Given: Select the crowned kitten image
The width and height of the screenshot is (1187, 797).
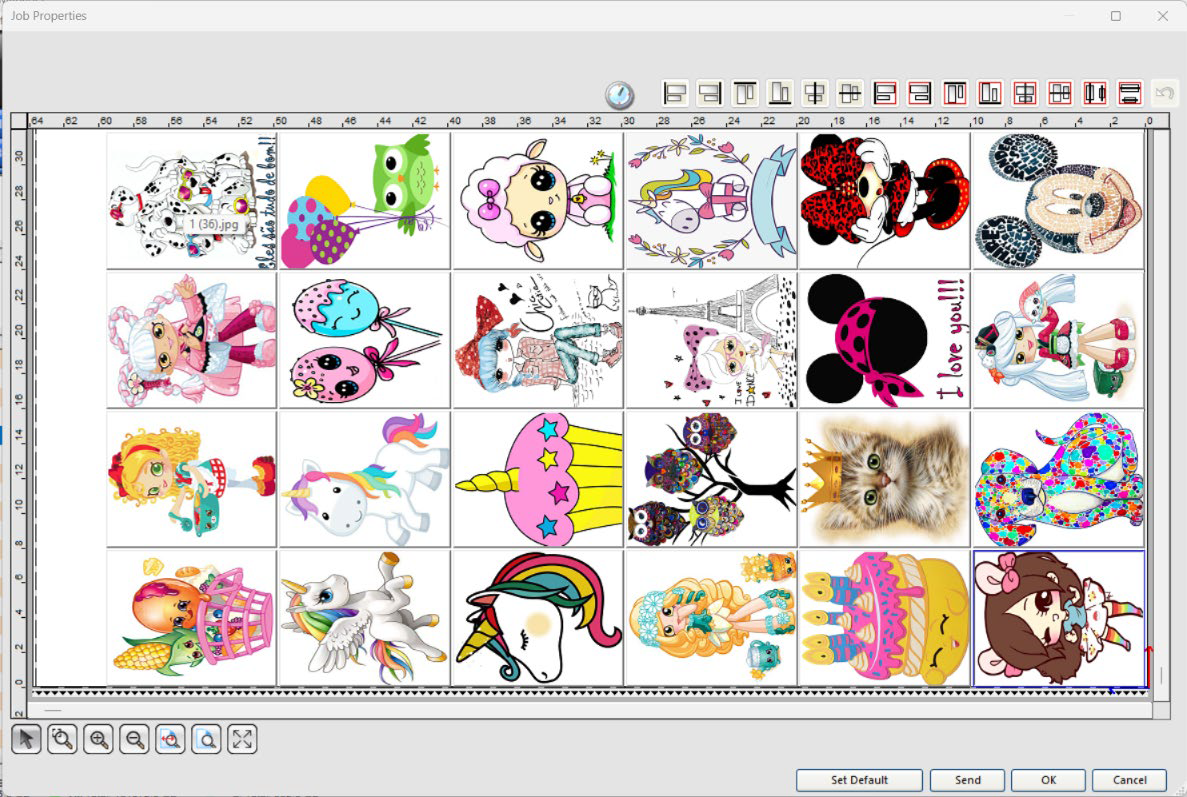Looking at the screenshot, I should [x=884, y=479].
